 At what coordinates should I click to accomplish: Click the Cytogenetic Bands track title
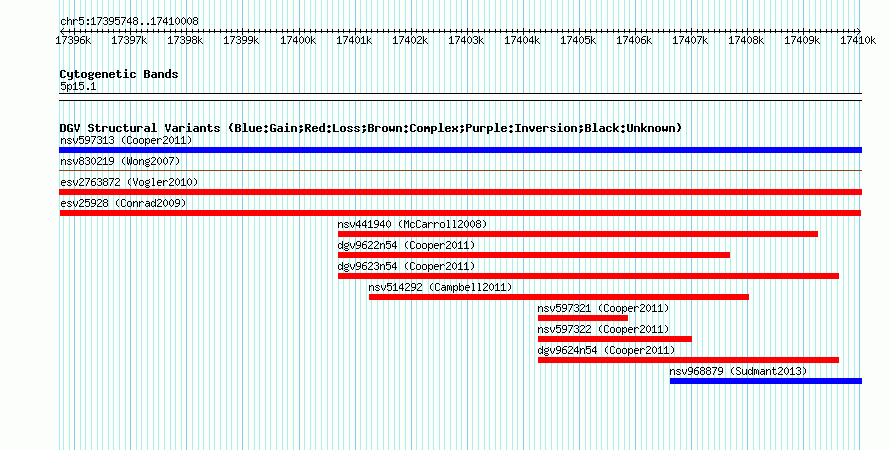pyautogui.click(x=119, y=74)
